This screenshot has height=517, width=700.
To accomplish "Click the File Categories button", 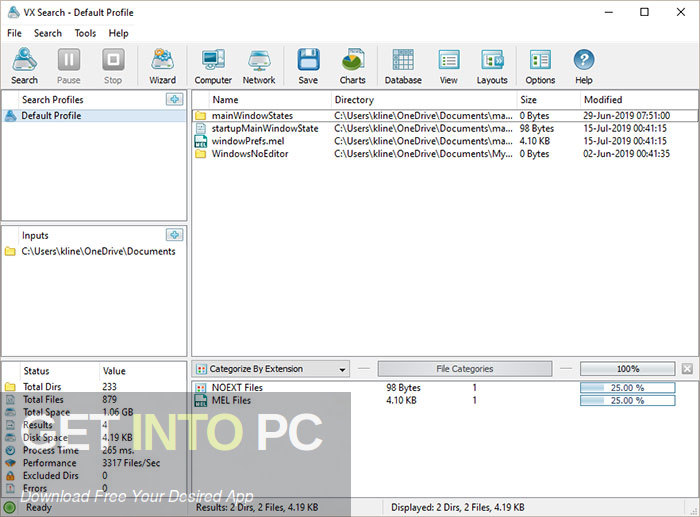I will 465,369.
